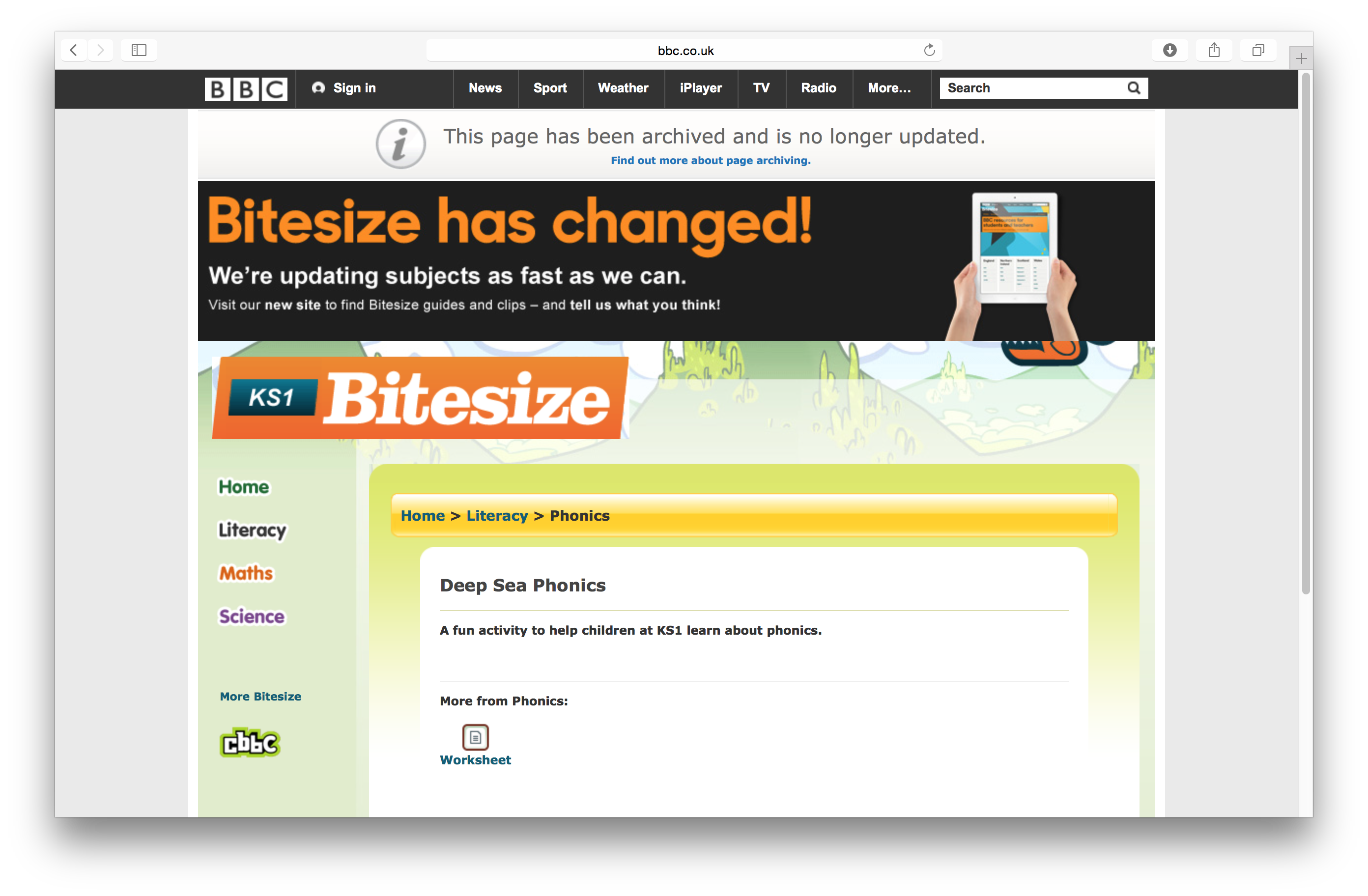Click the Sign in link
This screenshot has height=896, width=1368.
pyautogui.click(x=344, y=88)
